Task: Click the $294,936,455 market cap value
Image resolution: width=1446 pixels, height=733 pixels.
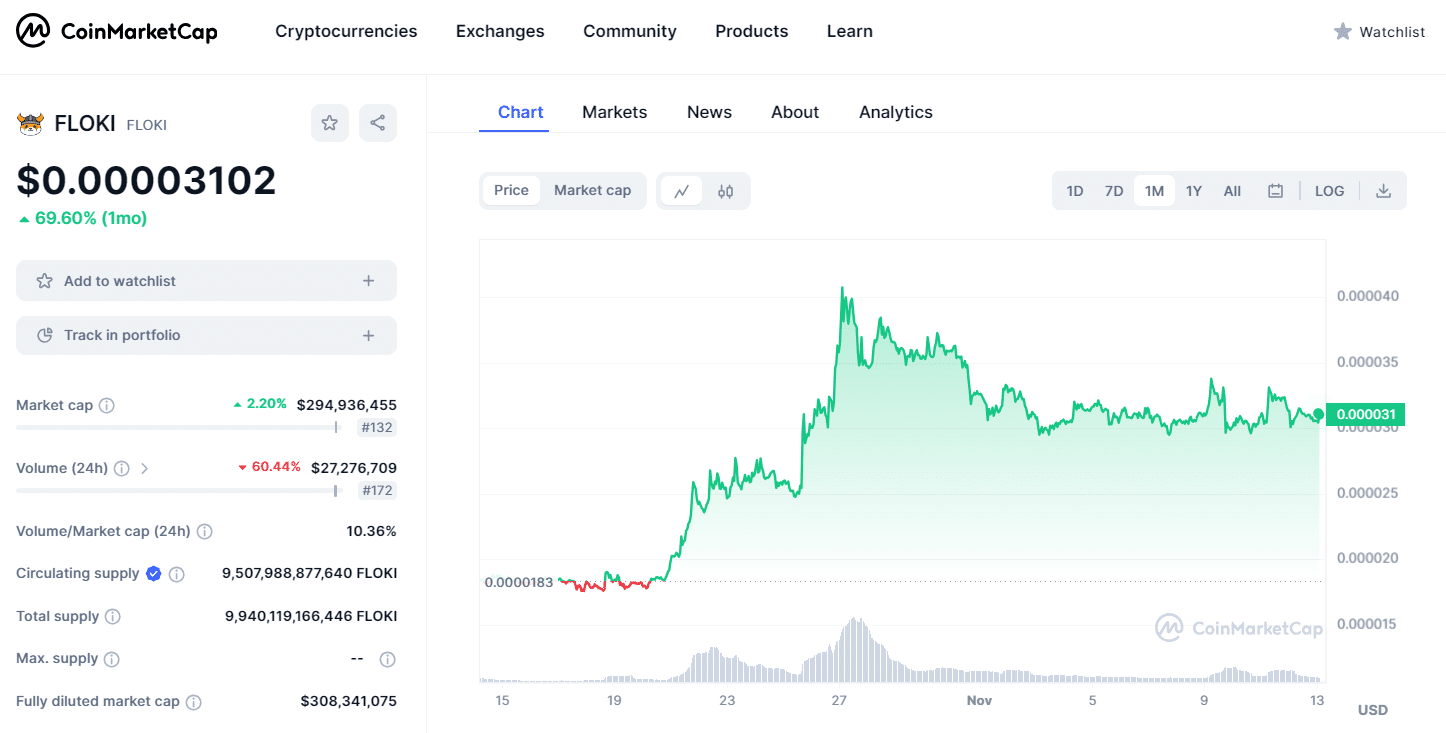Action: point(347,405)
